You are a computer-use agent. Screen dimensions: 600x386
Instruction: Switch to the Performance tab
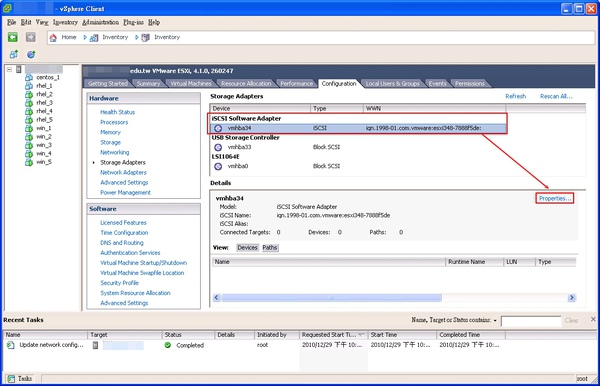coord(297,83)
